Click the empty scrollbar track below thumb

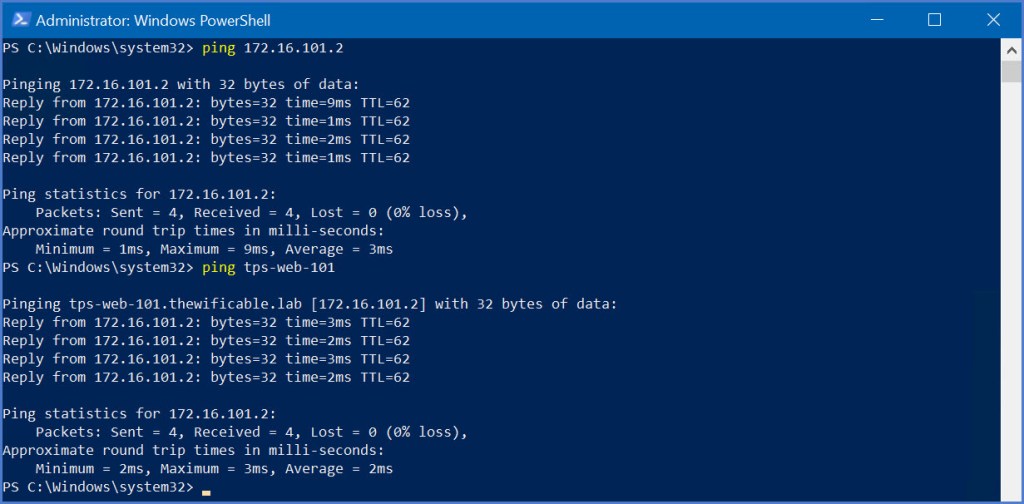(1009, 300)
